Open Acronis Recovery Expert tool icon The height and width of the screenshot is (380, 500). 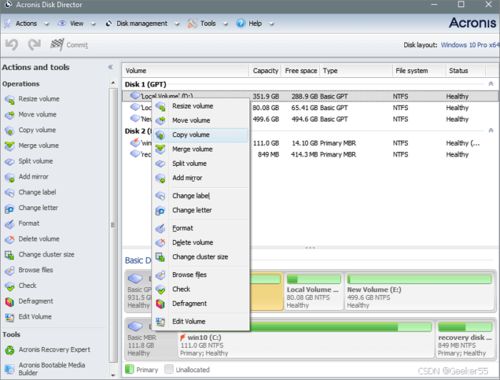(10, 350)
